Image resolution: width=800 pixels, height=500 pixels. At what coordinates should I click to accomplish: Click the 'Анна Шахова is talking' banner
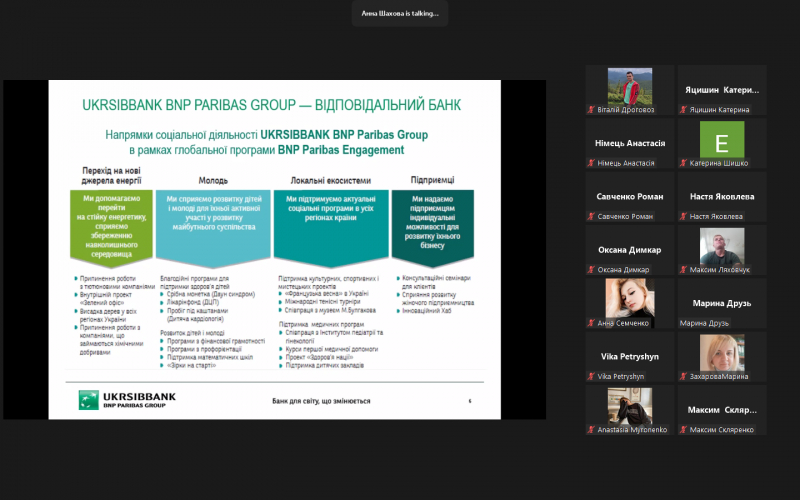[400, 14]
